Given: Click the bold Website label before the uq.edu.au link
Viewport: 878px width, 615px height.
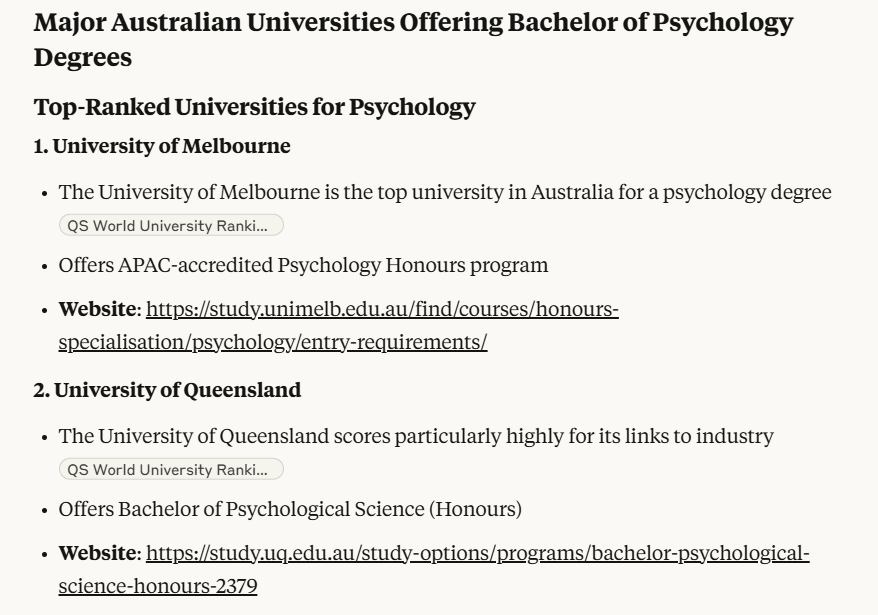Looking at the screenshot, I should point(97,553).
